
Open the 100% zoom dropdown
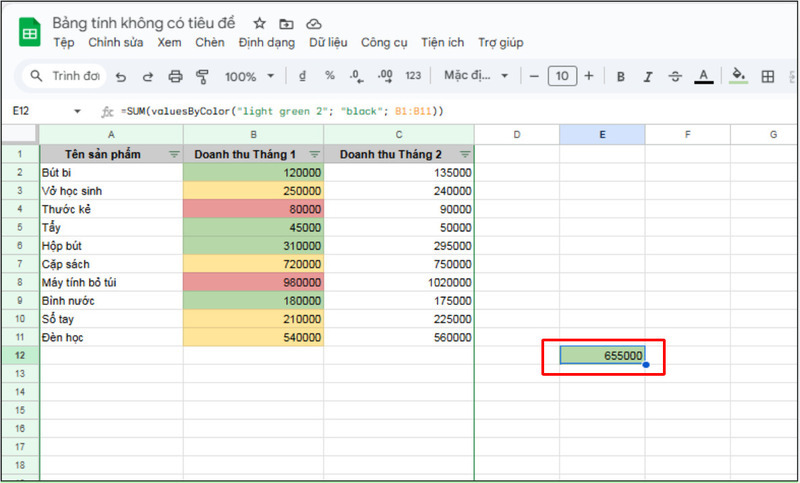(x=249, y=76)
